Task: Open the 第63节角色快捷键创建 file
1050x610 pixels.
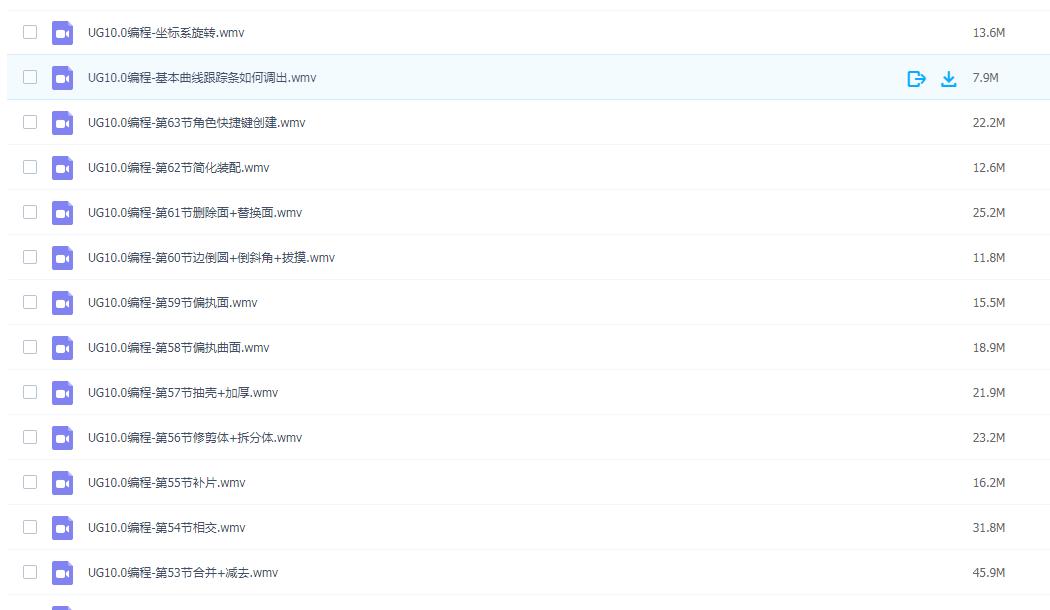Action: [x=196, y=122]
